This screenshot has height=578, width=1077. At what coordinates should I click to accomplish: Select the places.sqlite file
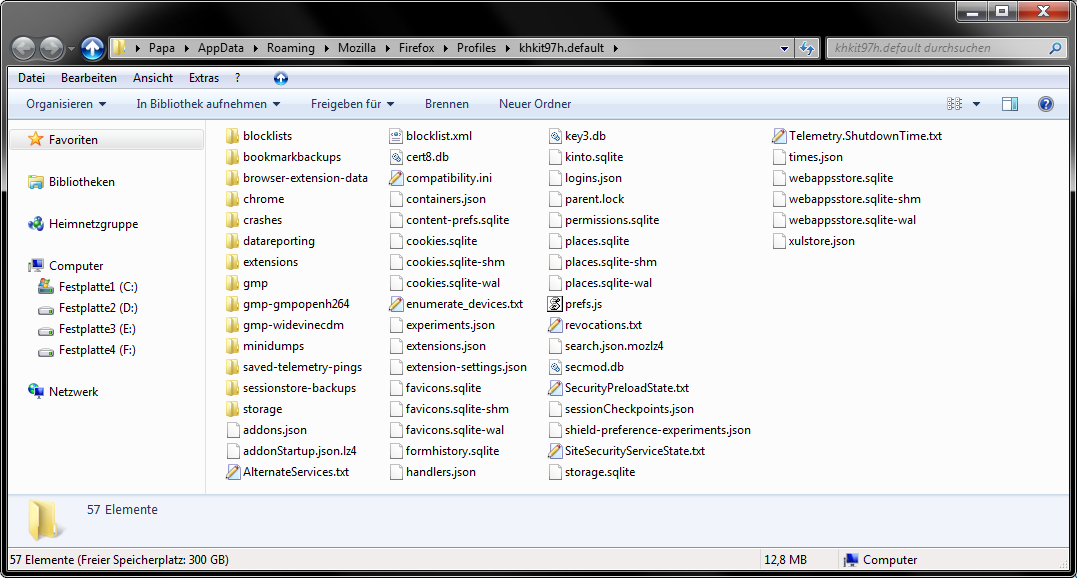click(597, 241)
